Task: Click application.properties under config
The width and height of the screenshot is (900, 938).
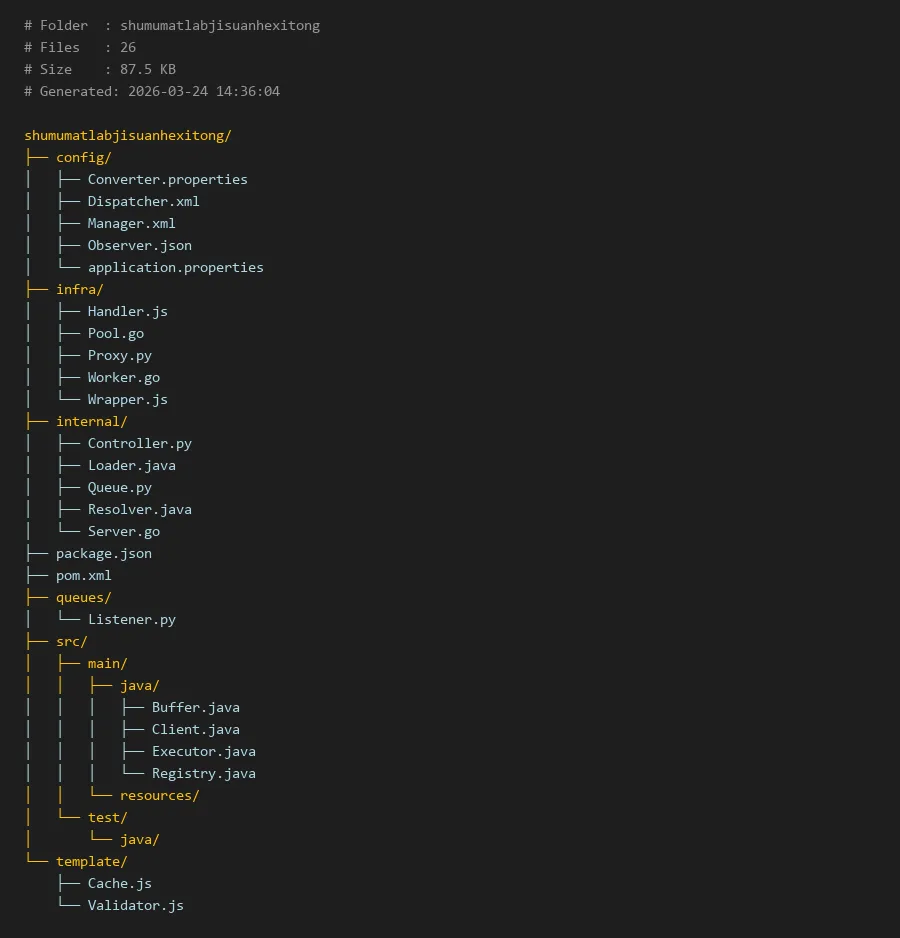Action: (175, 267)
